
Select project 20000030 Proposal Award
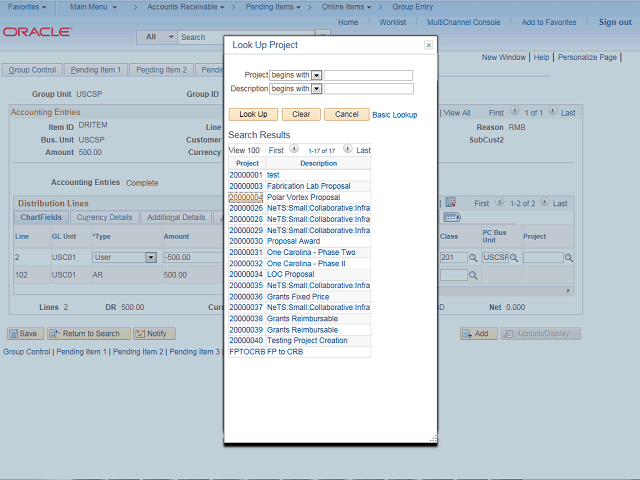pos(246,241)
